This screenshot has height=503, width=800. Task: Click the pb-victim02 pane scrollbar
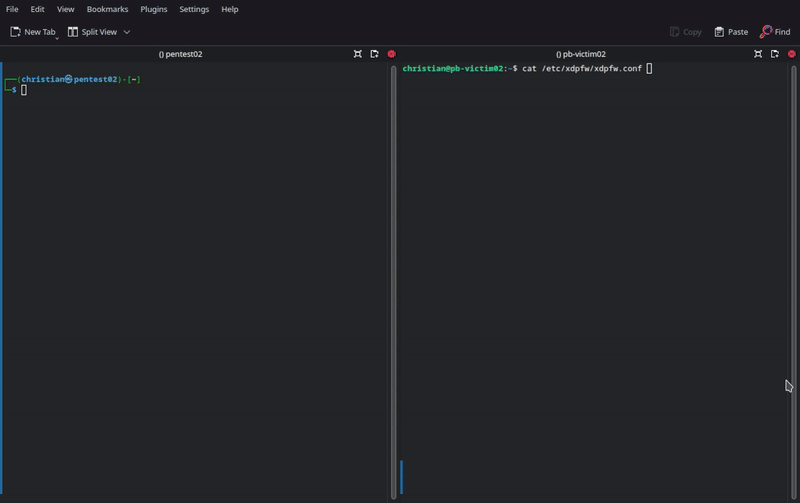[794, 280]
